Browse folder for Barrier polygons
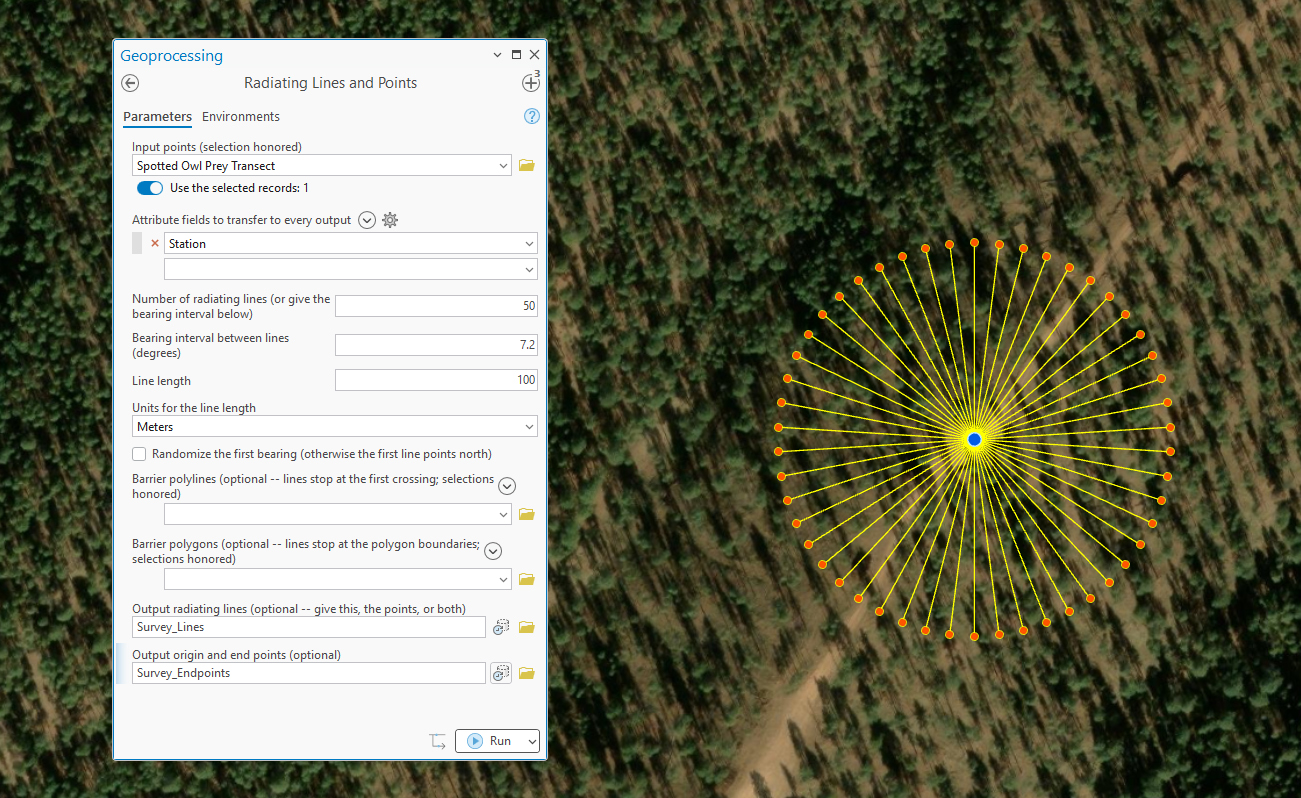This screenshot has width=1301, height=798. click(x=527, y=579)
